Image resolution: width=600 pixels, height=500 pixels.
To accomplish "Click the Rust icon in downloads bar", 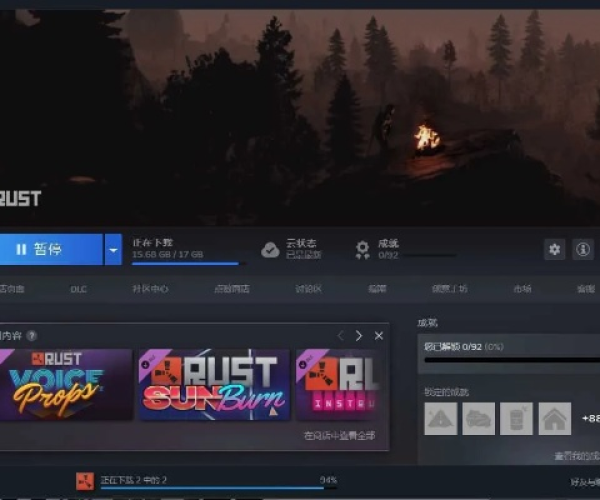I will coord(85,481).
